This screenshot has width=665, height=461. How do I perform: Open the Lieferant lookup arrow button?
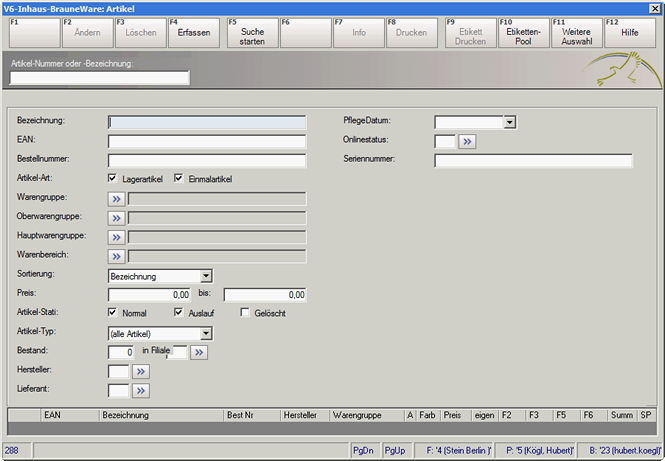click(x=141, y=390)
